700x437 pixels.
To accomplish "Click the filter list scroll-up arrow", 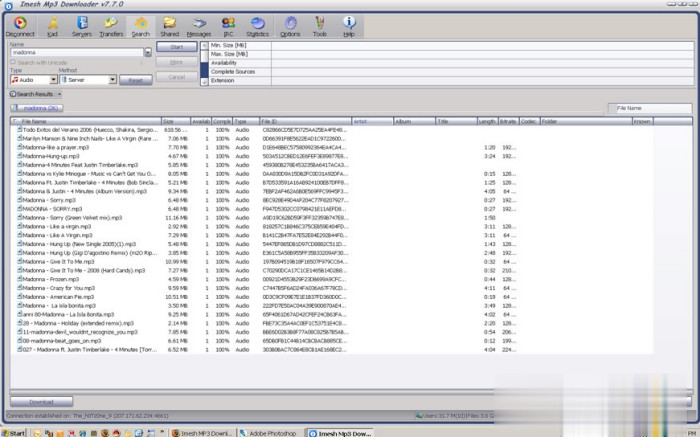I will [x=204, y=46].
